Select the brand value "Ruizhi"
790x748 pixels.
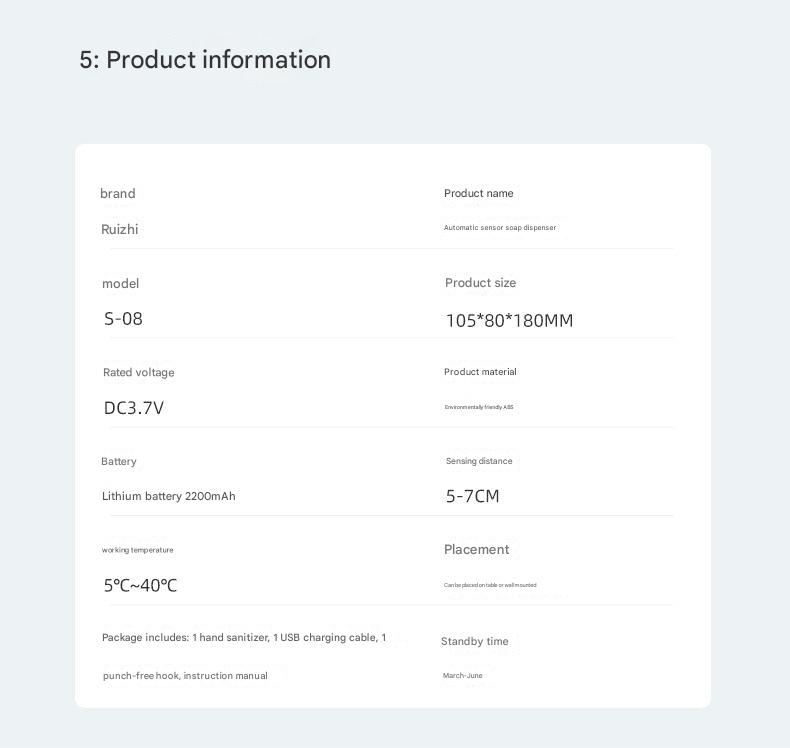(x=120, y=230)
